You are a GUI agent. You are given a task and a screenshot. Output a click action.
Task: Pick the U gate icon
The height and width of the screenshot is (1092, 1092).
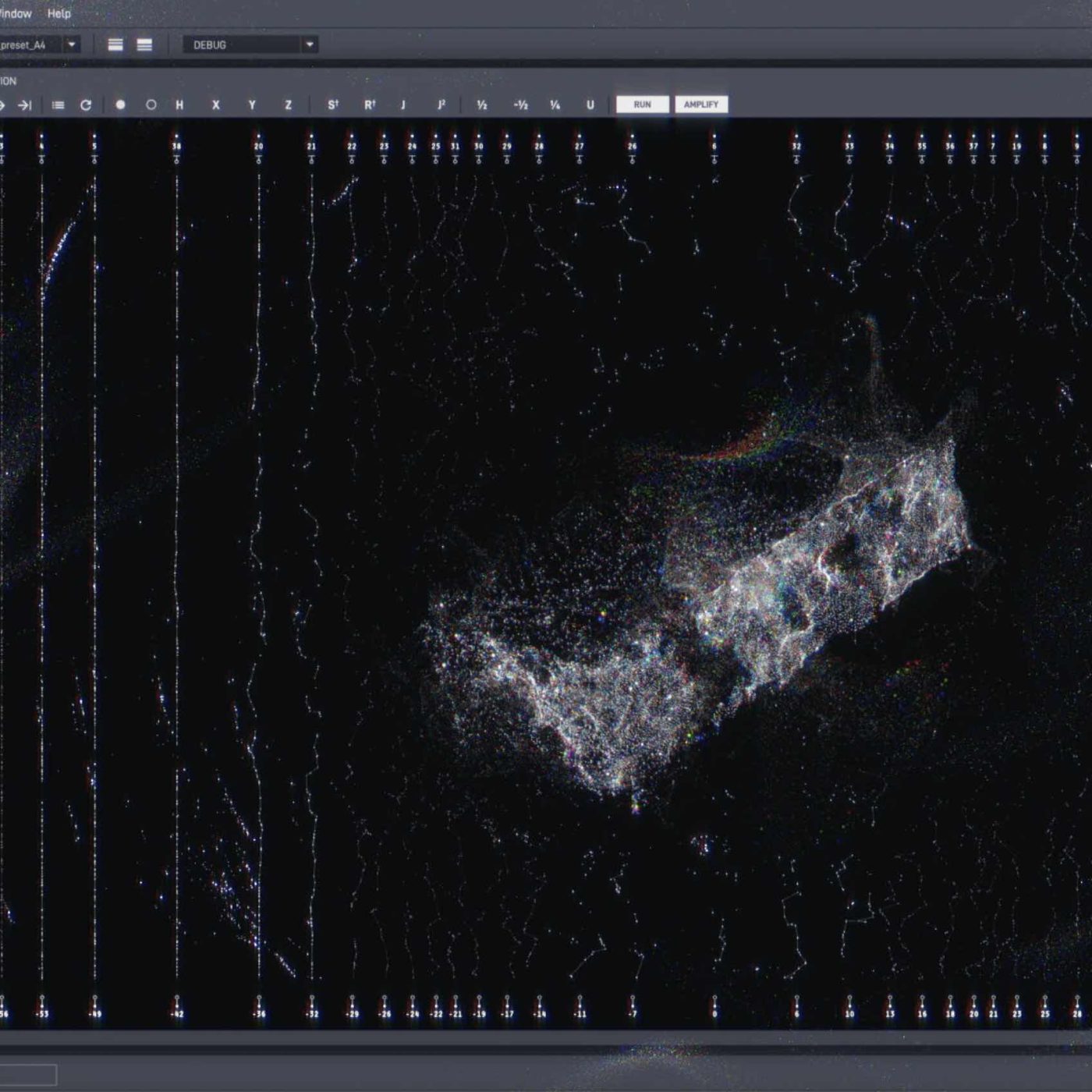click(590, 105)
